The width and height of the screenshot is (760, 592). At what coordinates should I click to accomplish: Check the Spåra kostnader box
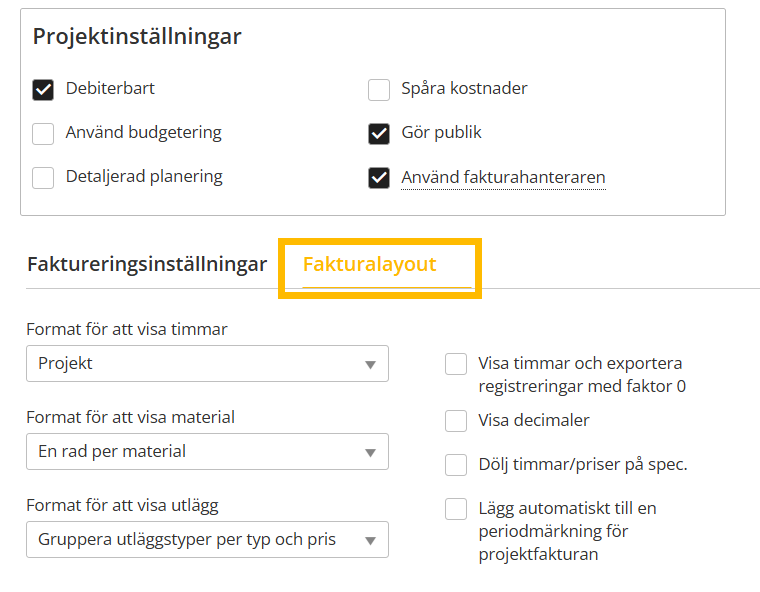(x=379, y=90)
